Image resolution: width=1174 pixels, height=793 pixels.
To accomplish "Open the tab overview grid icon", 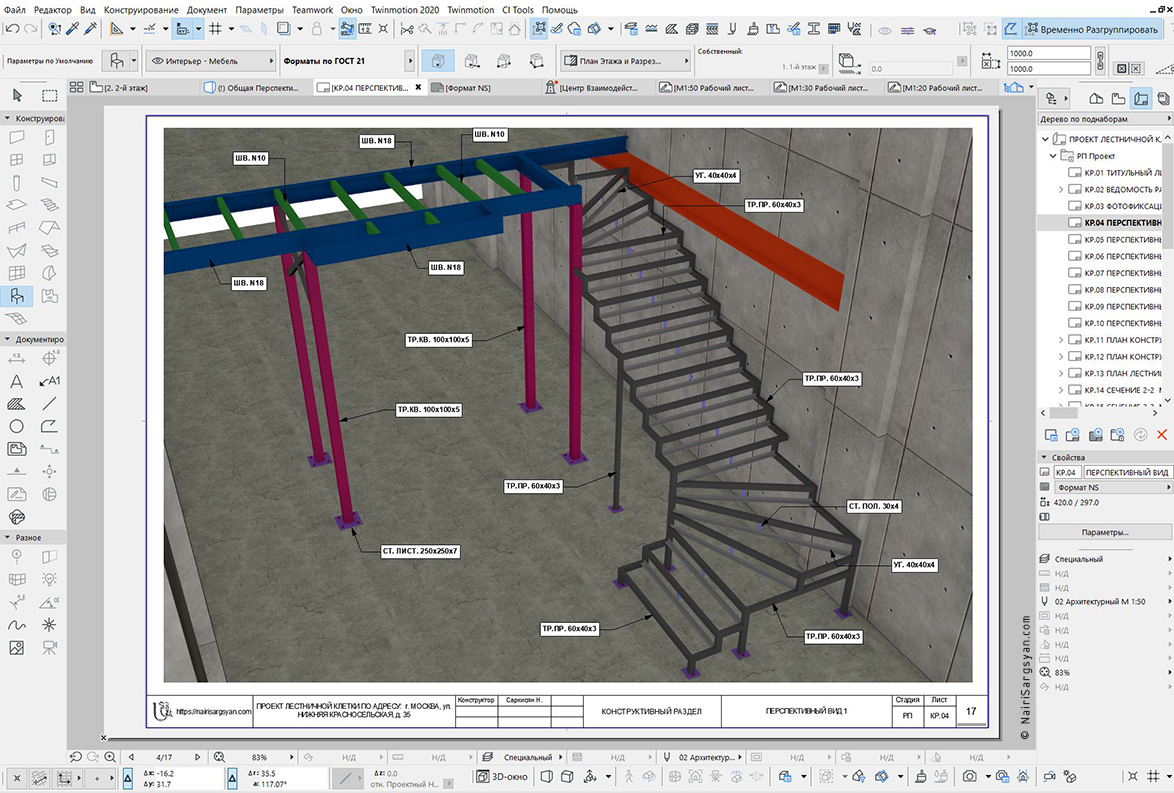I will coord(76,87).
